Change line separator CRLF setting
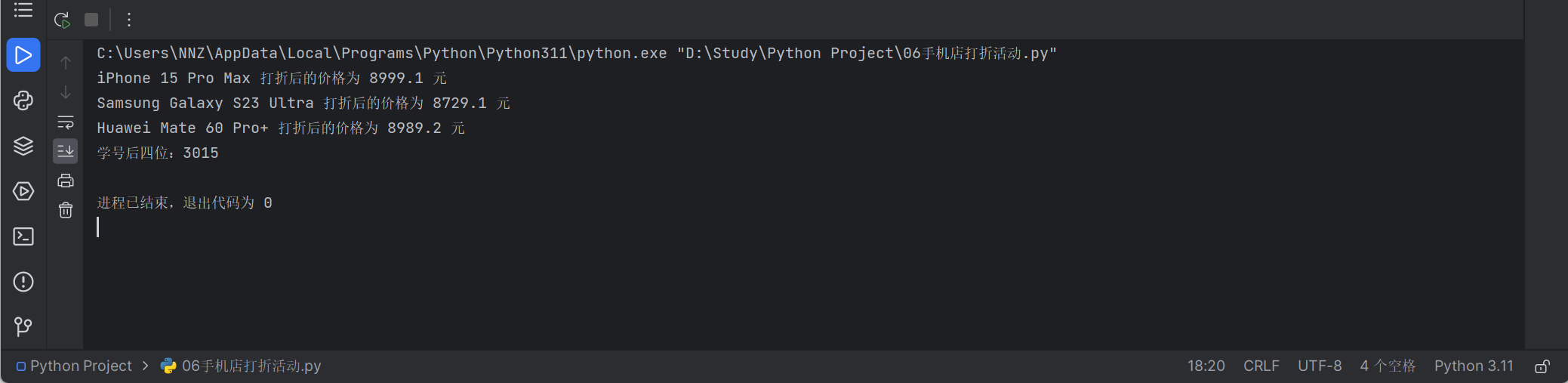1568x383 pixels. tap(1261, 366)
